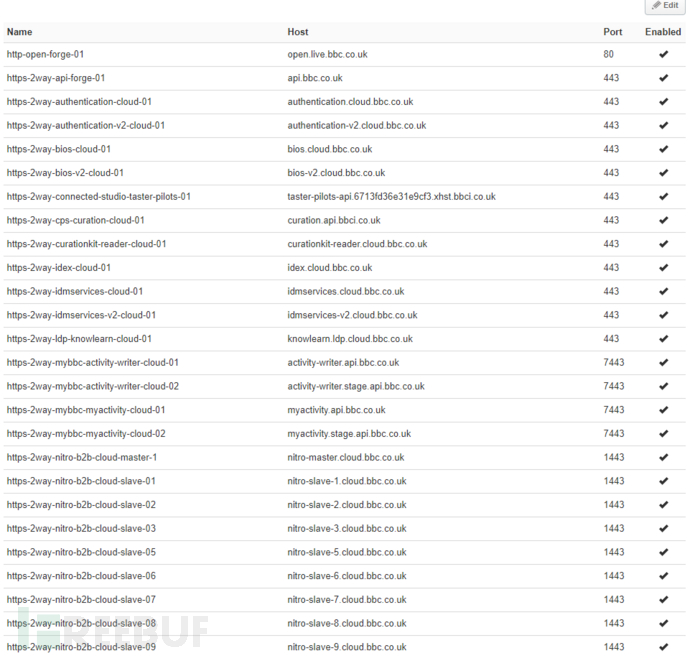Select the name https-2way-idmservices-v2-cloud-01
Viewport: 690px width, 656px height.
pos(81,315)
